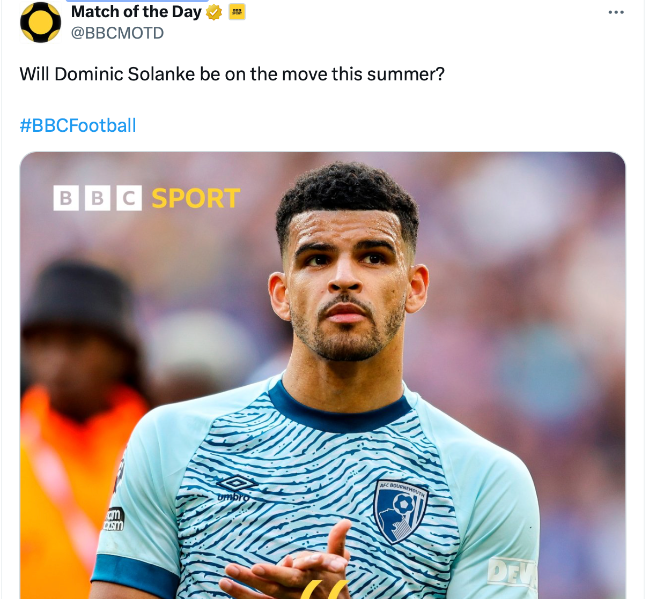Click the player's dark curly hair
The image size is (649, 599).
coord(345,195)
